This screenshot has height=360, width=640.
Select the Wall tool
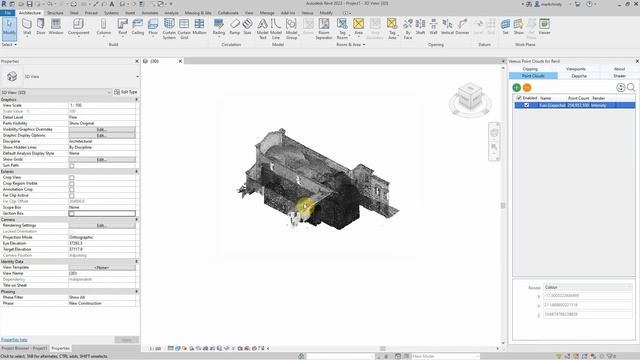tap(27, 27)
